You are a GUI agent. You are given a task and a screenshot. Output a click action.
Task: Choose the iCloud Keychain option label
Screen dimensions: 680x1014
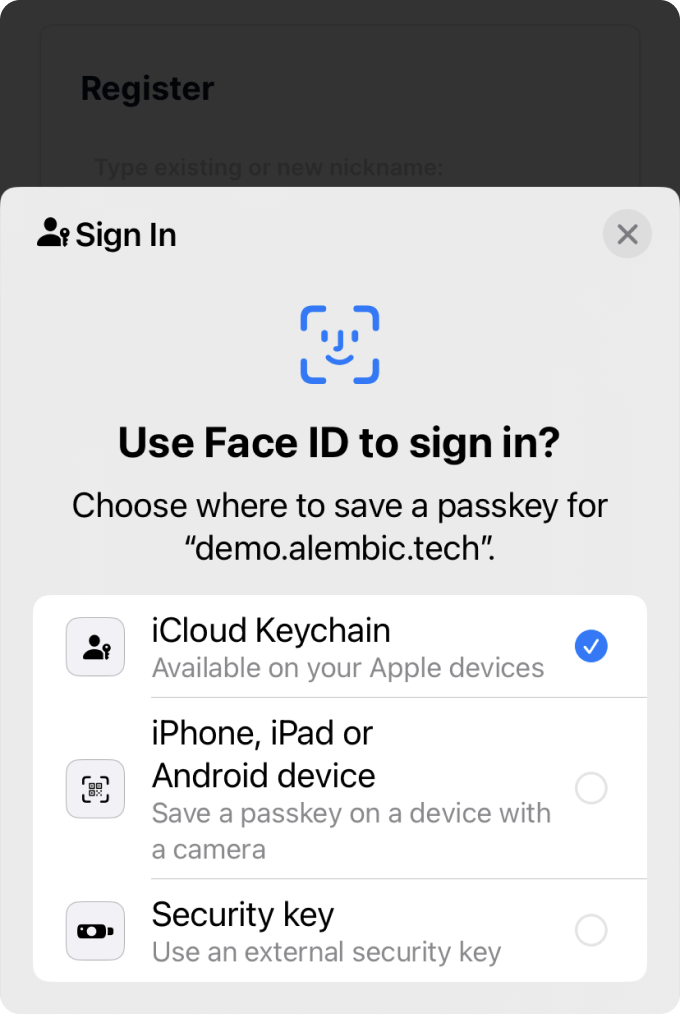tap(271, 631)
